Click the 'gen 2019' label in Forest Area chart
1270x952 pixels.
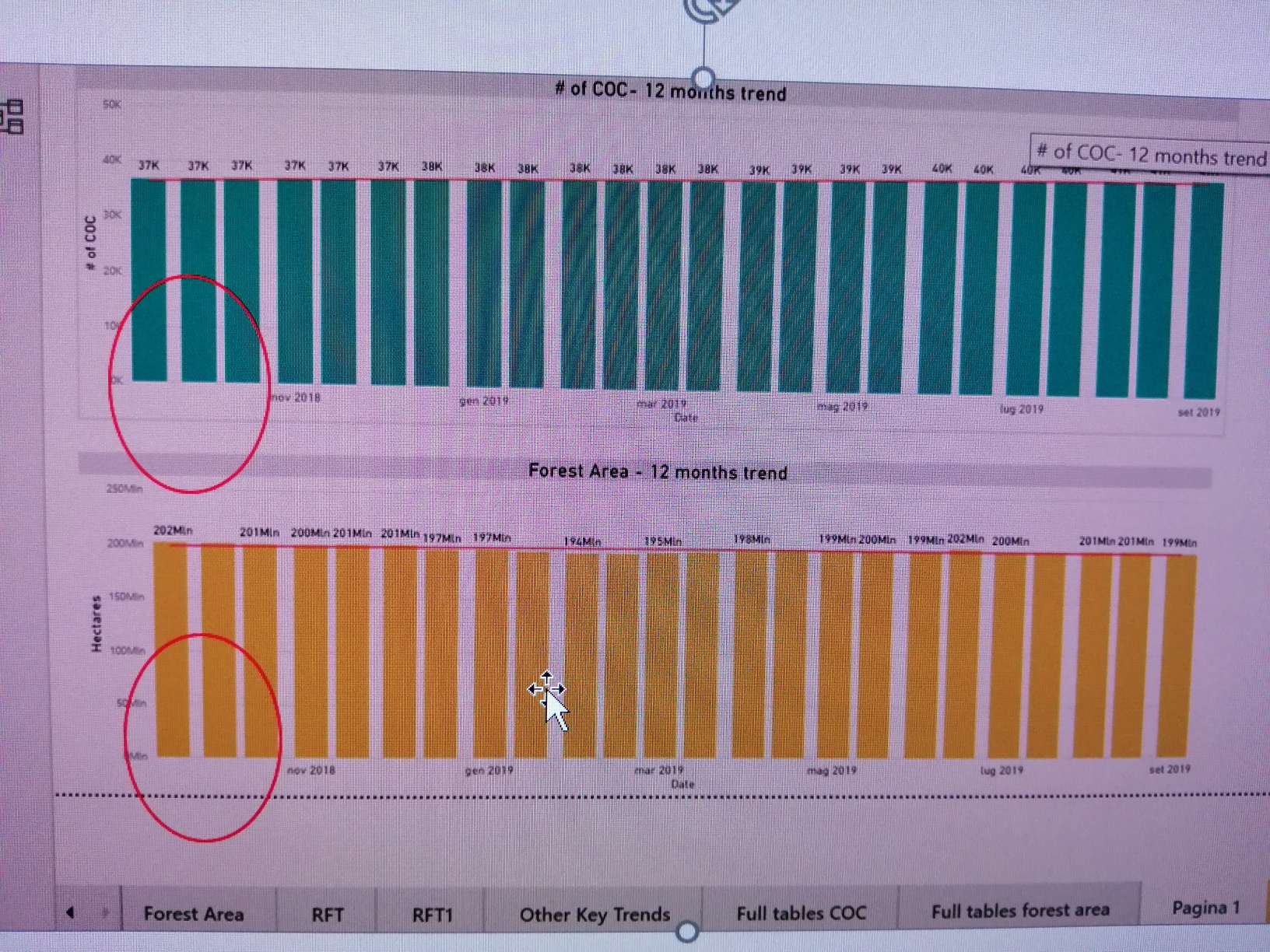[489, 770]
